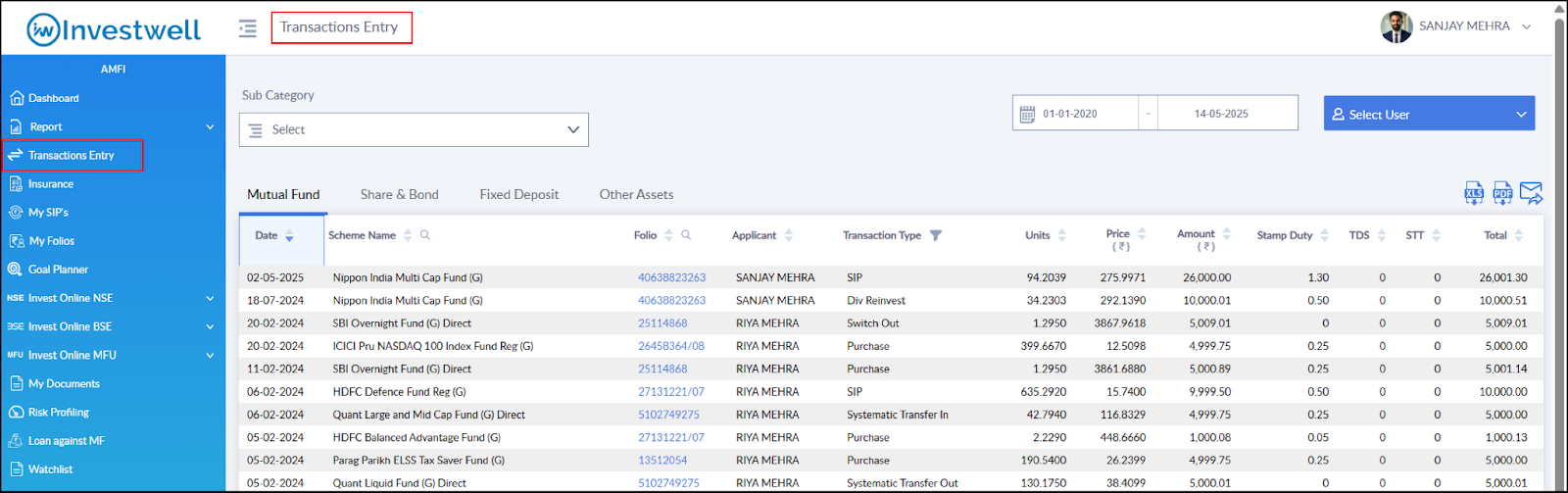Sort by Stamp Duty arrows
The width and height of the screenshot is (1568, 493).
pyautogui.click(x=1324, y=235)
